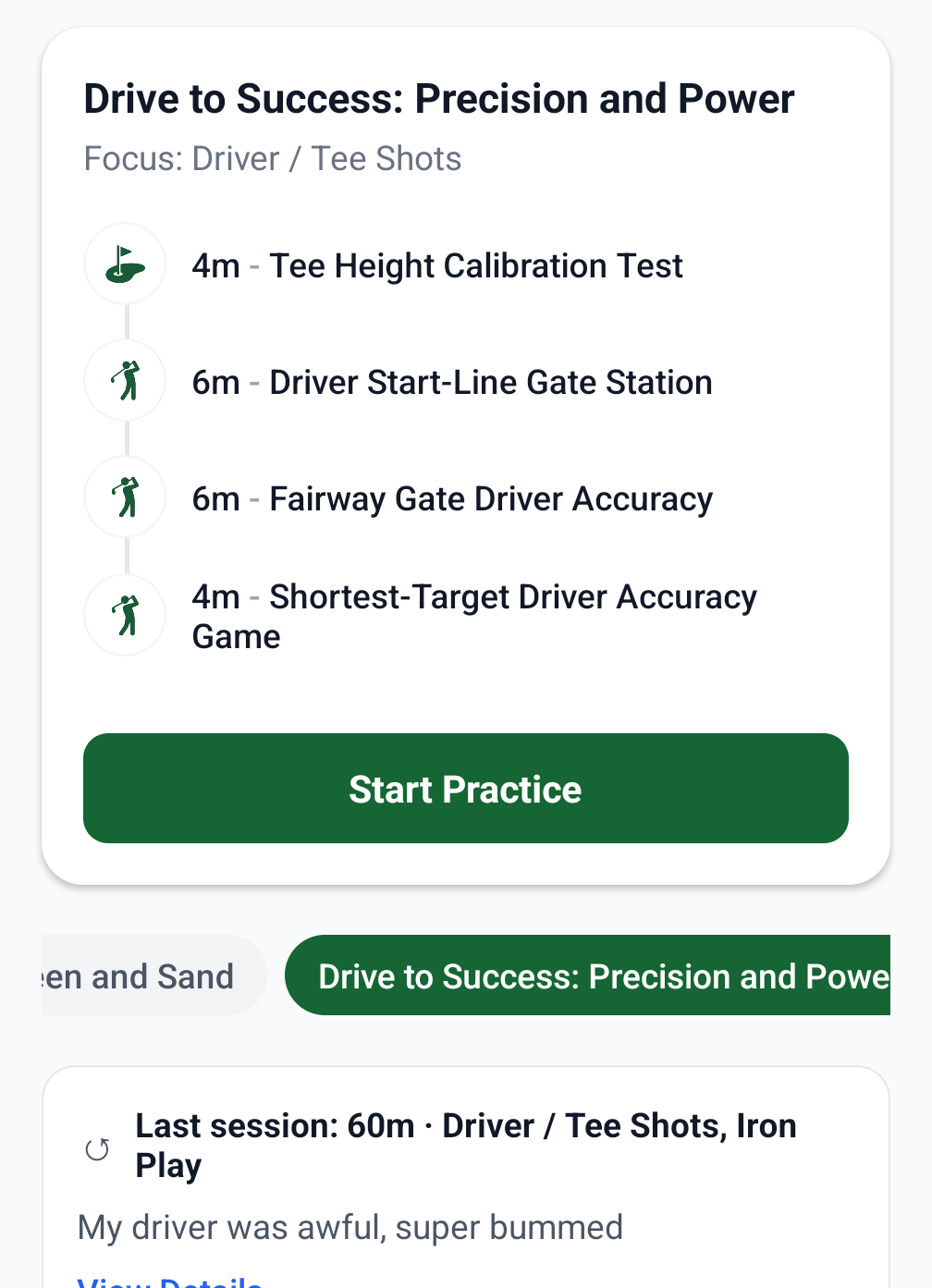Switch to the partially hidden 'and Sand' plan chip
This screenshot has height=1288, width=932.
pyautogui.click(x=148, y=976)
